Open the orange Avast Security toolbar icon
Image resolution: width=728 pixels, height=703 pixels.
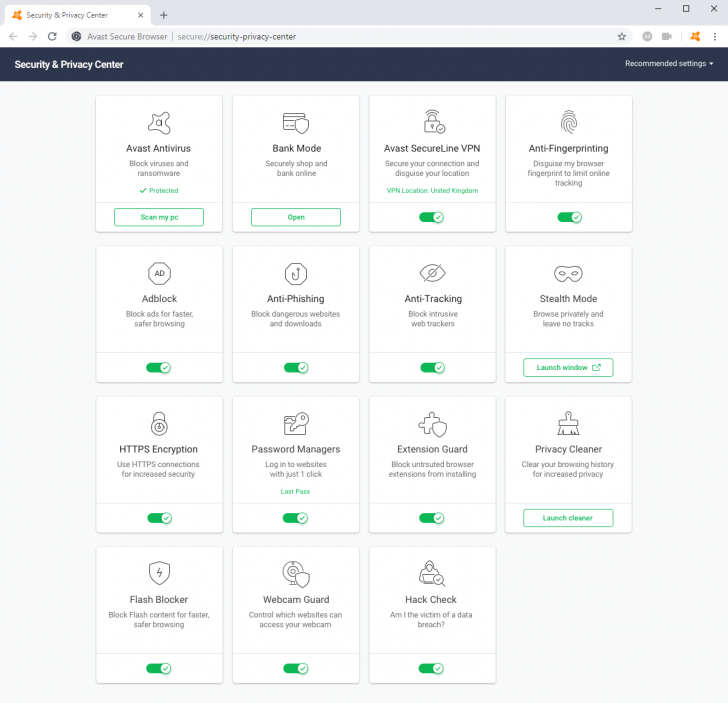(695, 36)
